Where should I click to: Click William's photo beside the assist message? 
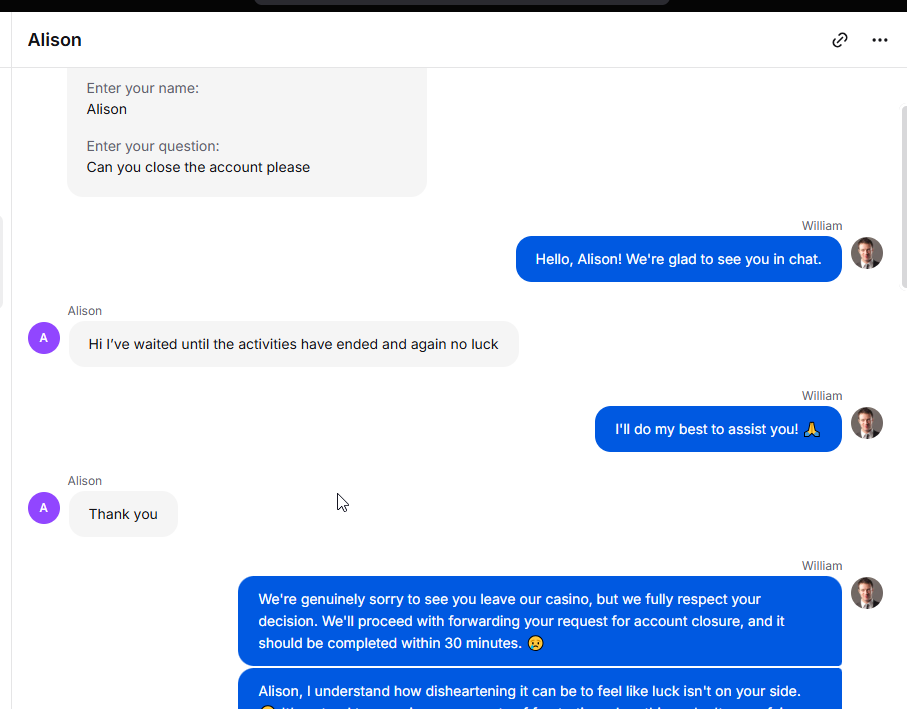tap(867, 423)
